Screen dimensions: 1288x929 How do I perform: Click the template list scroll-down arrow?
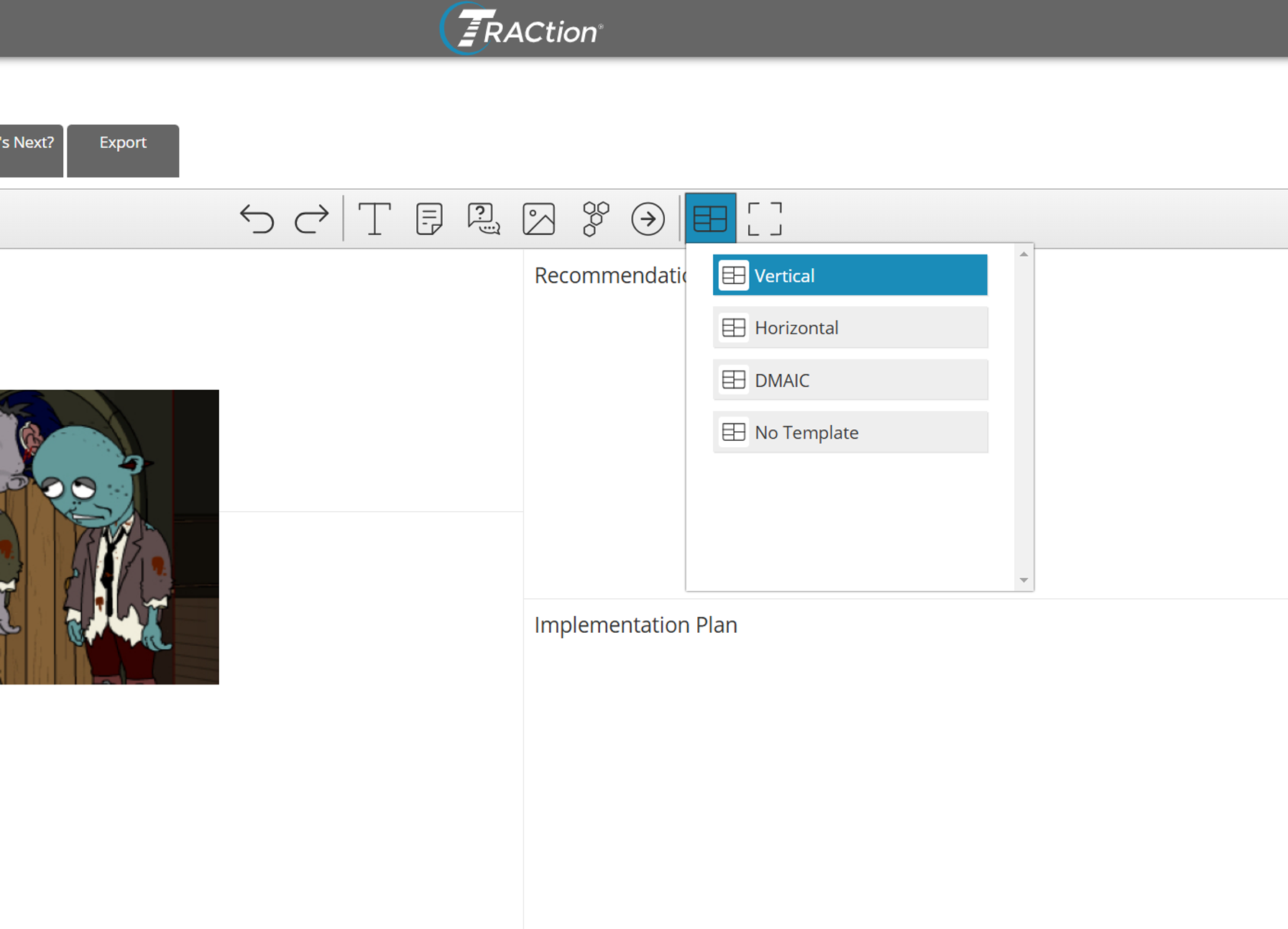[x=1023, y=580]
